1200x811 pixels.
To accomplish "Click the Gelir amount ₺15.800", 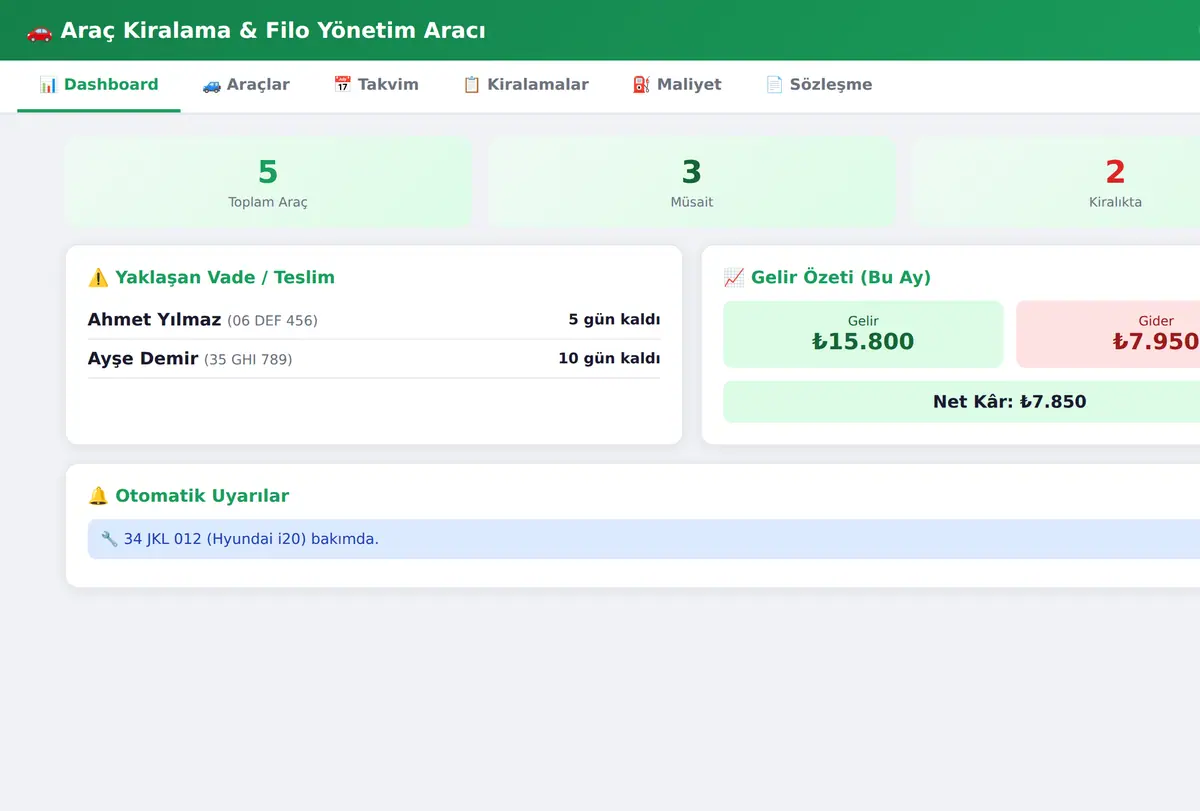I will [x=863, y=341].
